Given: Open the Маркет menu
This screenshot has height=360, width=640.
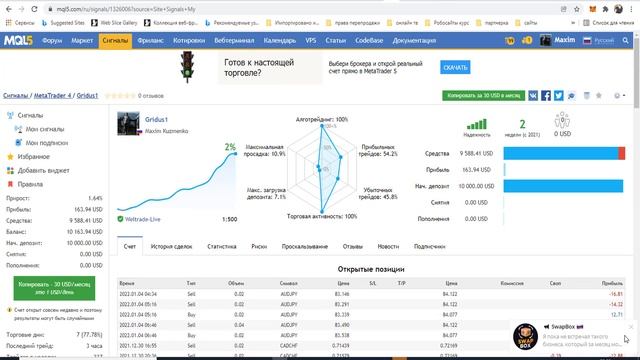Looking at the screenshot, I should [82, 40].
